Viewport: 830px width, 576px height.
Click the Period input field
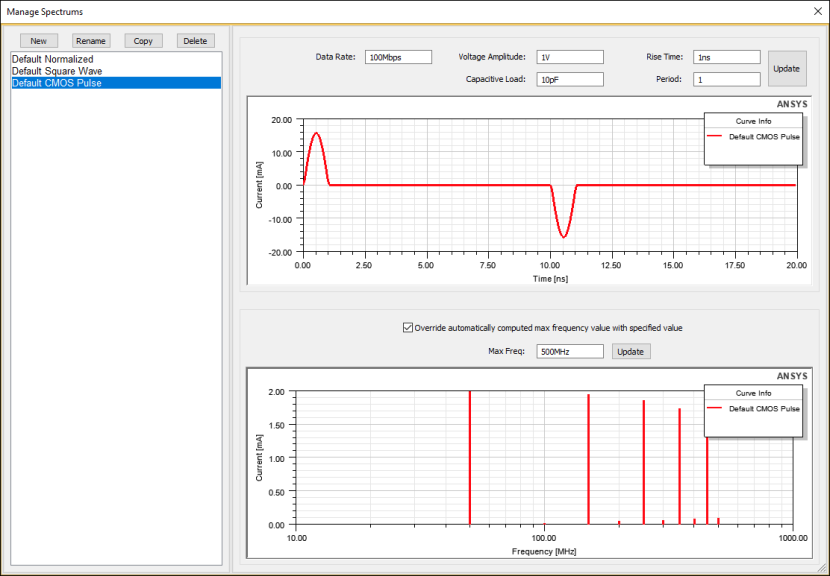727,79
